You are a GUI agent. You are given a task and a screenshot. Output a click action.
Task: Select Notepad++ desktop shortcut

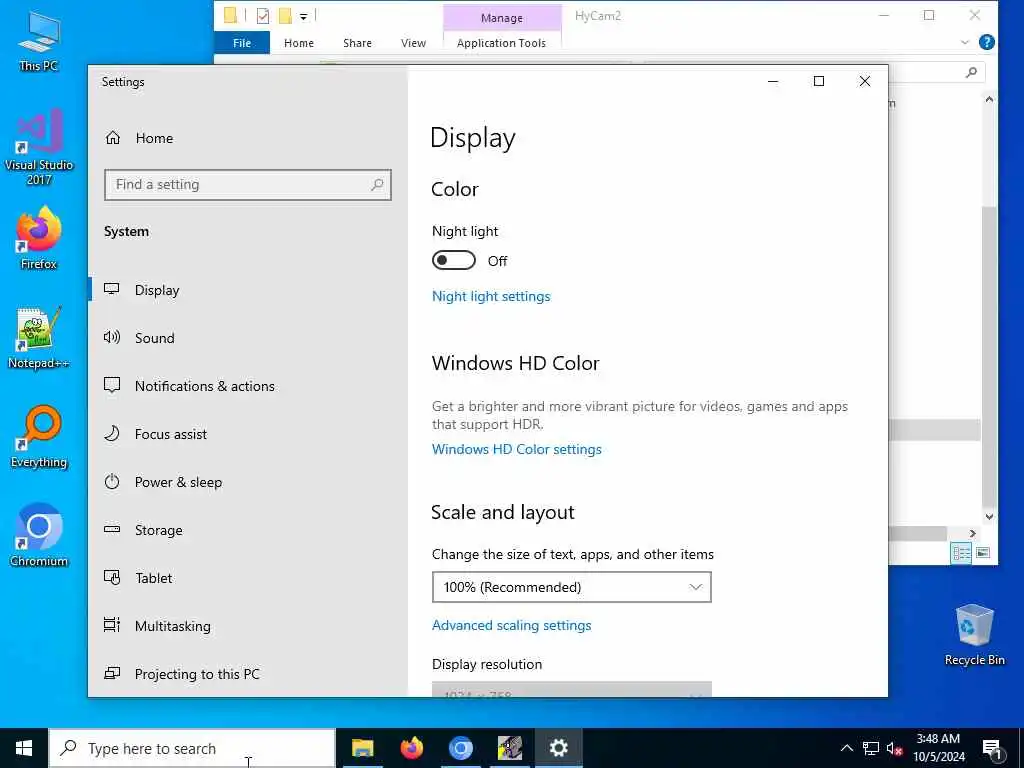39,338
